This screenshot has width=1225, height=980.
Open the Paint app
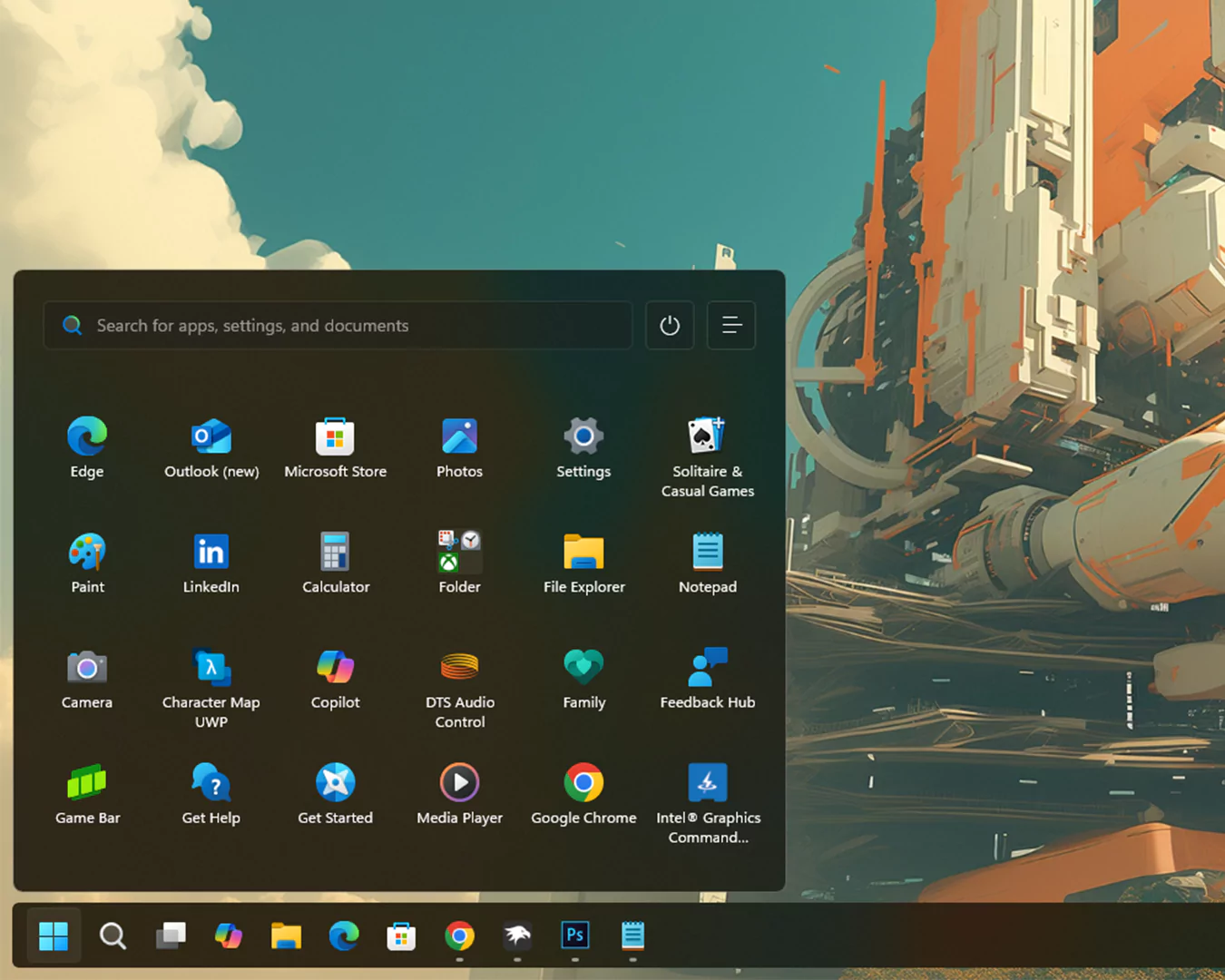tap(87, 563)
